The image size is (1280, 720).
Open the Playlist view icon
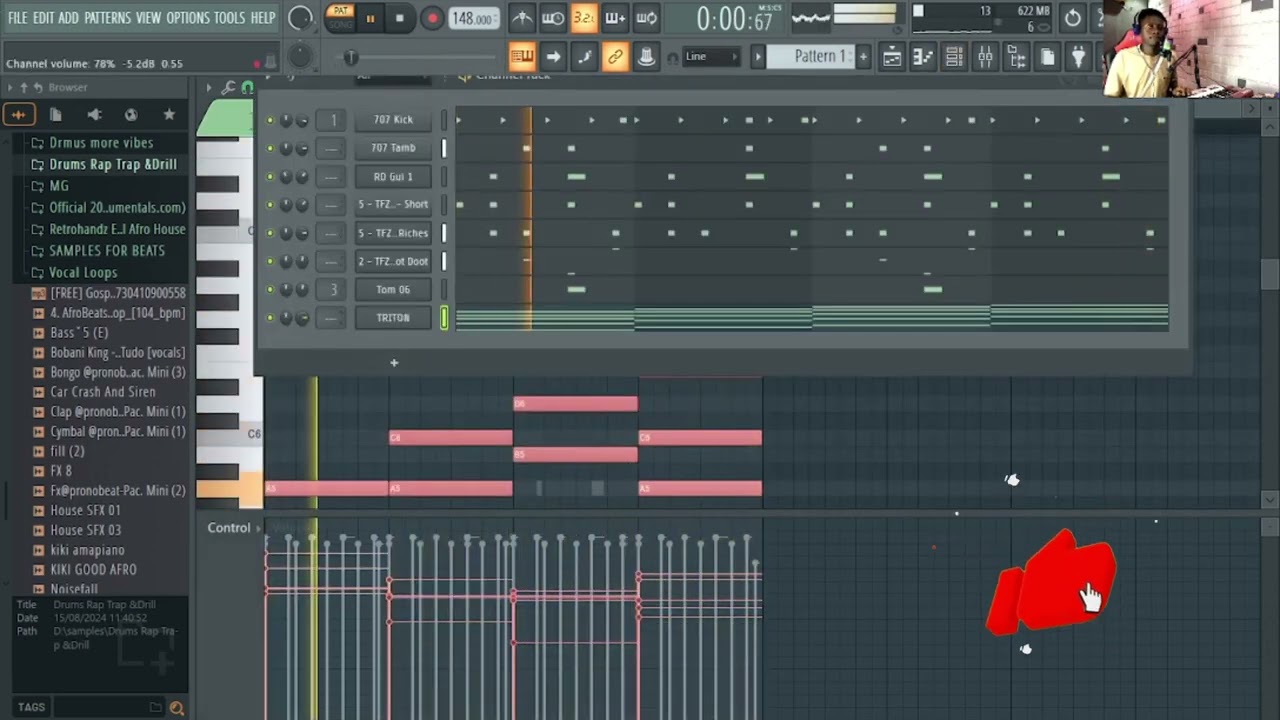pos(892,57)
